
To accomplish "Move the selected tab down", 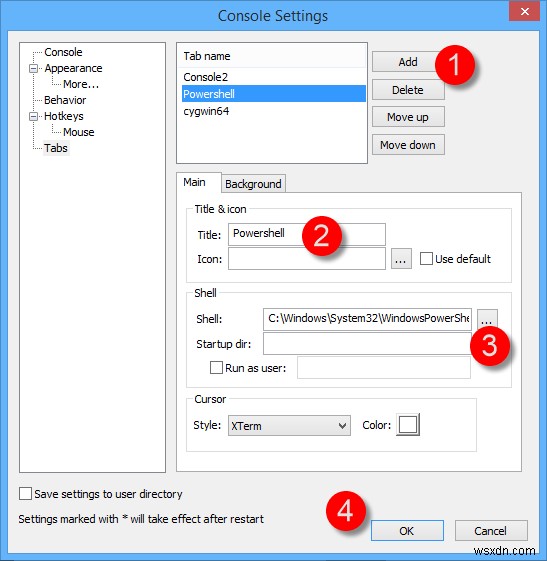I will 408,145.
